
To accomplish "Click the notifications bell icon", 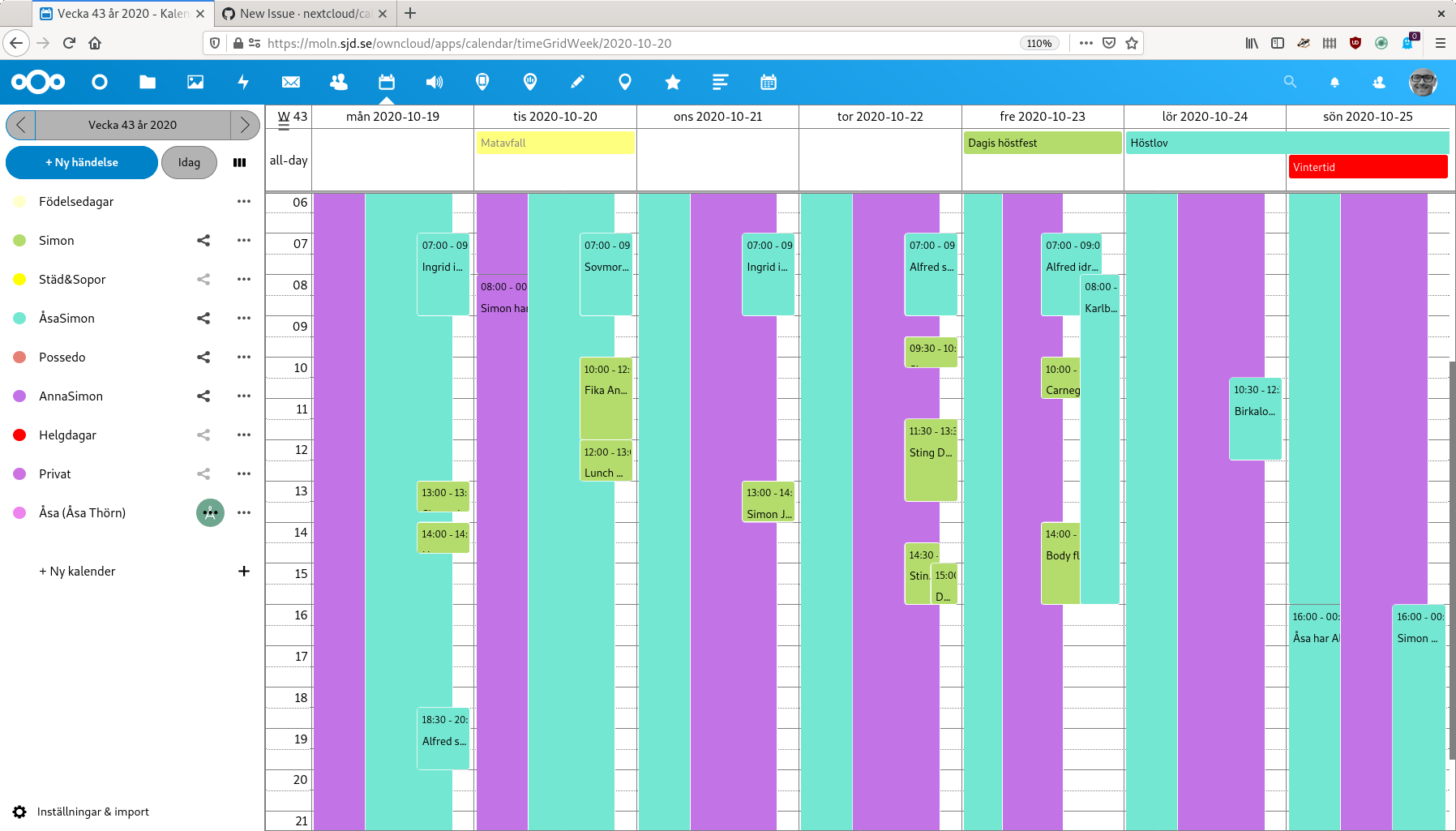I will coord(1334,82).
